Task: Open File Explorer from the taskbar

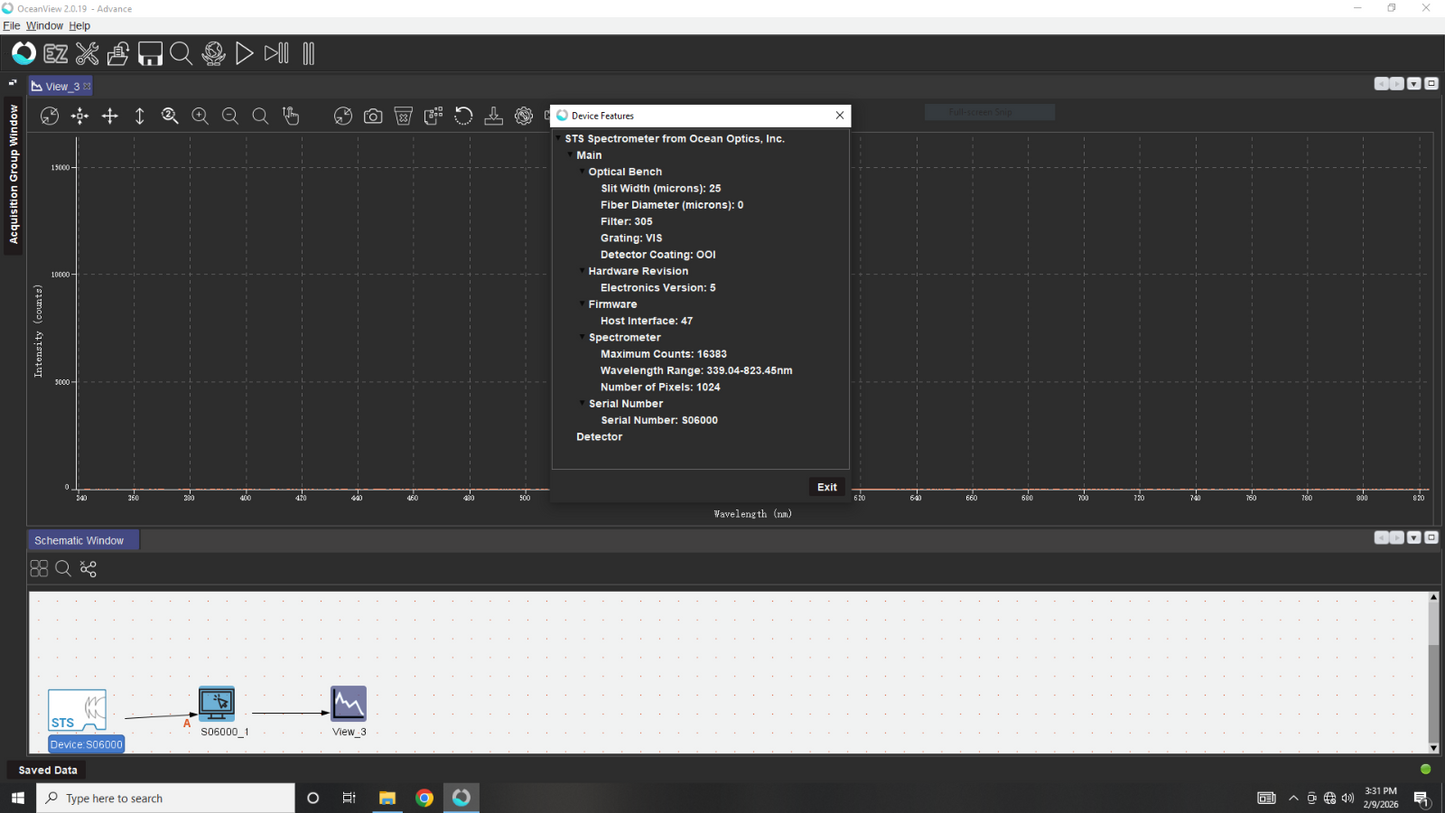Action: (x=387, y=798)
